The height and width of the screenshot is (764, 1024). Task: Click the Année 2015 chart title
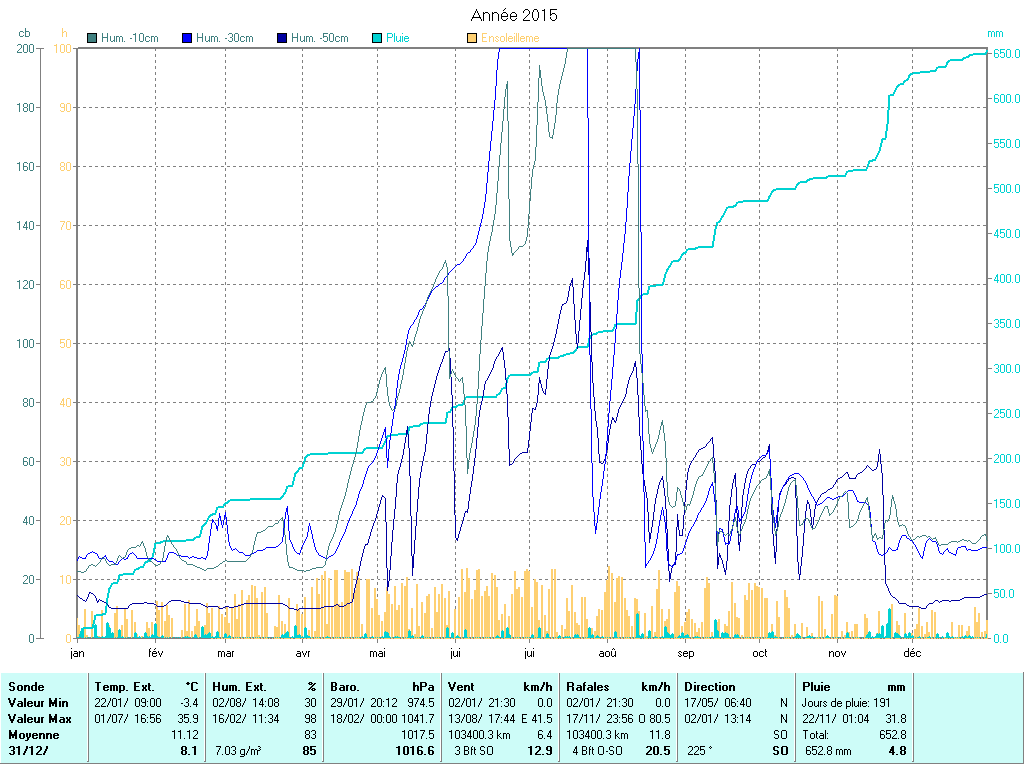[514, 16]
